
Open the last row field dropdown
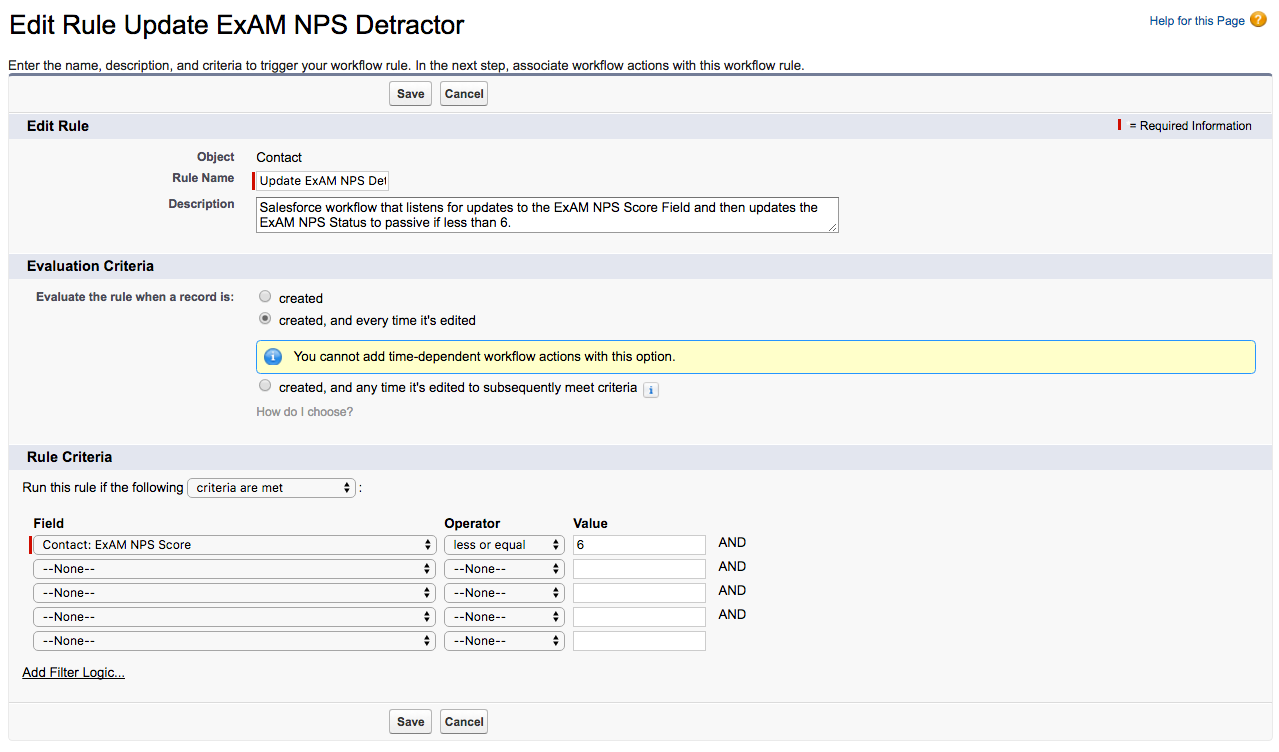click(x=235, y=641)
